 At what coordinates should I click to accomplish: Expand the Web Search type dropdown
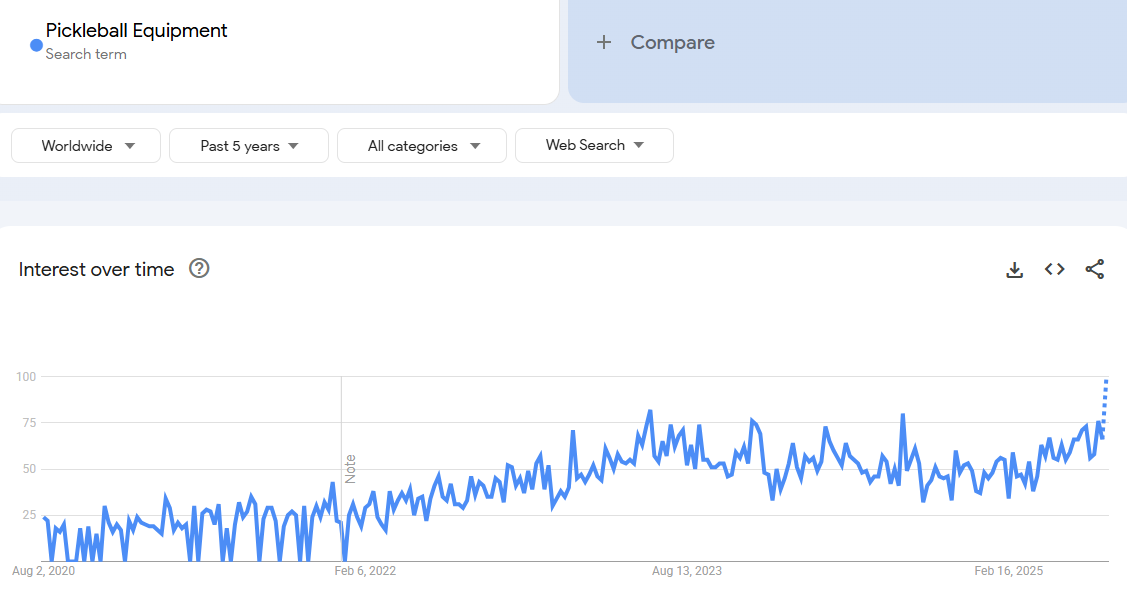click(594, 146)
